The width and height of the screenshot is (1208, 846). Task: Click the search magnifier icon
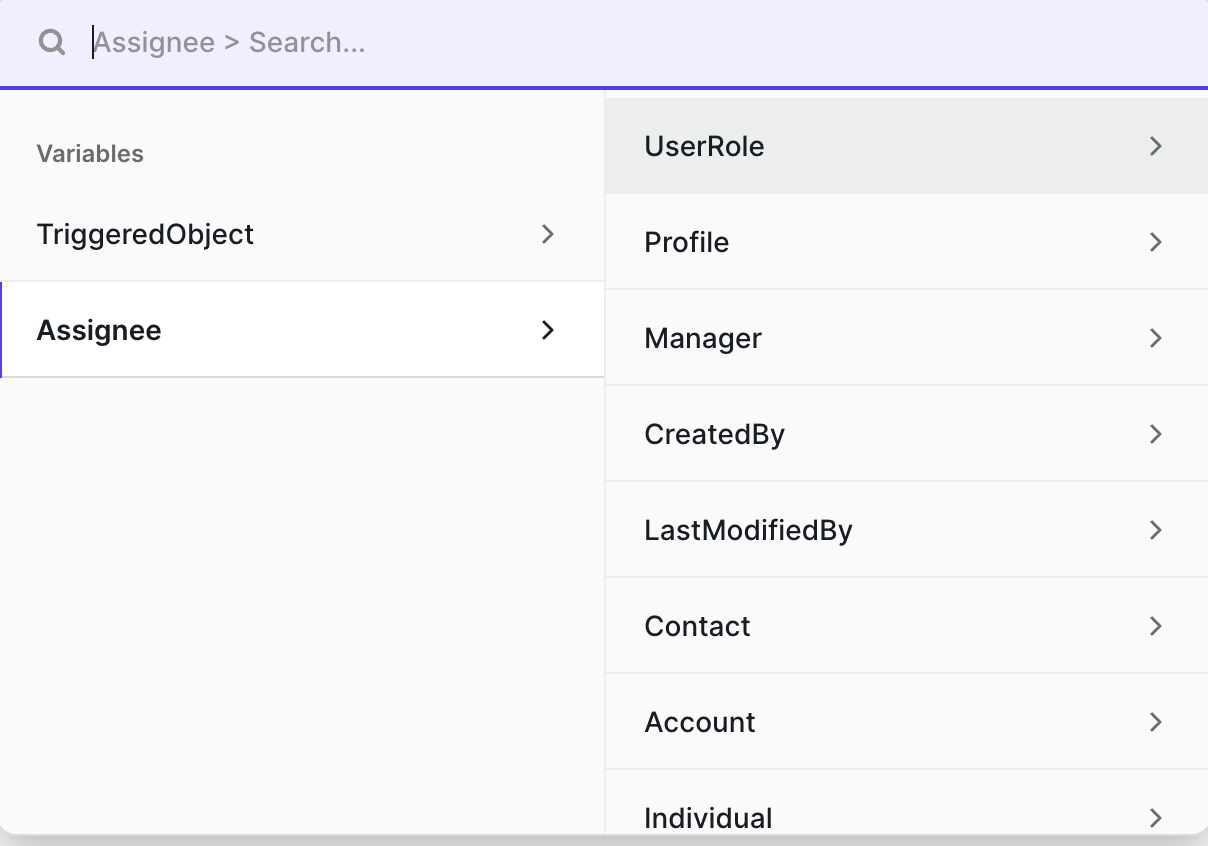[52, 42]
